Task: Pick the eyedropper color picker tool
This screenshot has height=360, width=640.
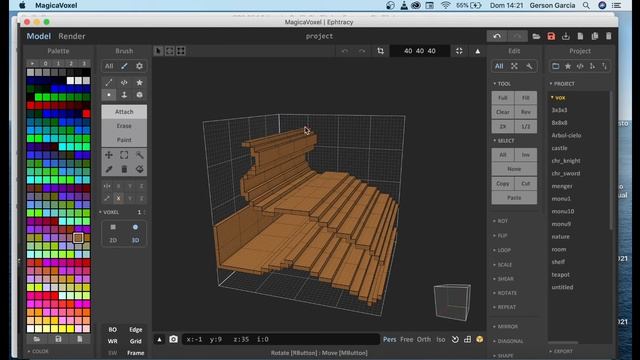Action: [x=109, y=169]
